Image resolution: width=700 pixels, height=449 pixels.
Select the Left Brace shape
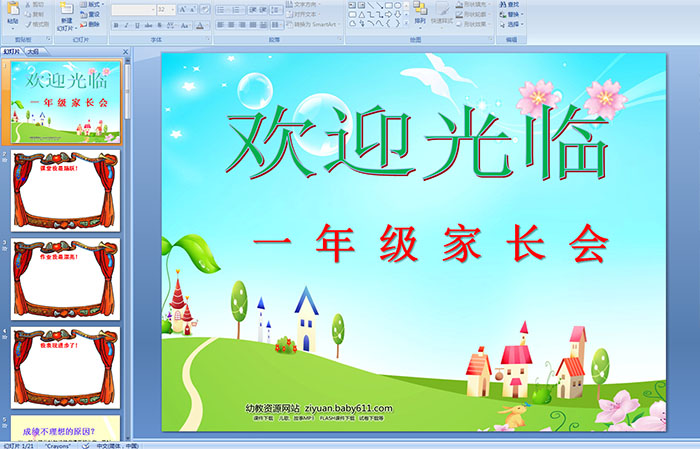click(388, 23)
